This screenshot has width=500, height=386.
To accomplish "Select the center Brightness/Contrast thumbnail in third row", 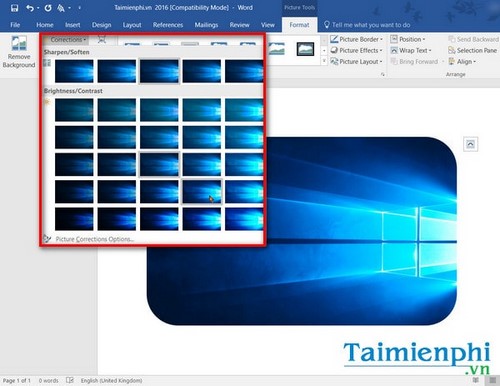I will point(159,164).
